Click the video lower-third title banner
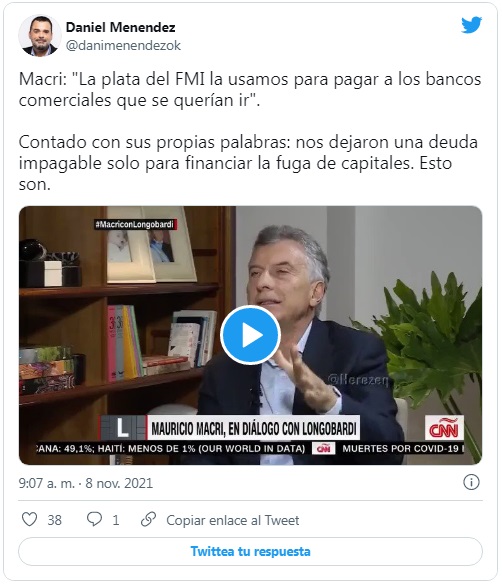This screenshot has width=502, height=585. [229, 428]
